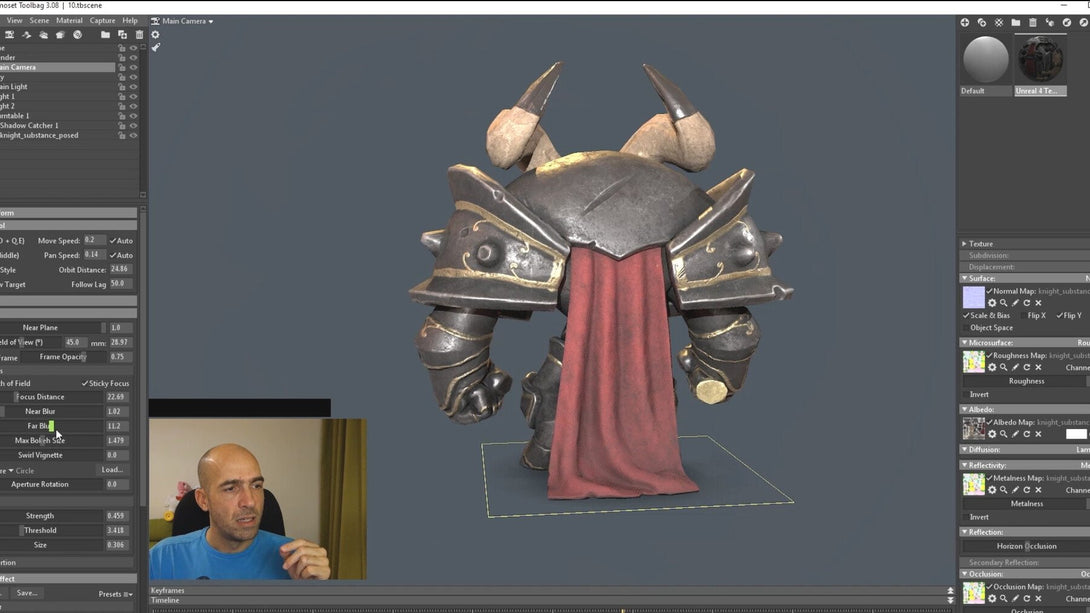
Task: Collapse the Microsurface section
Action: [x=964, y=343]
